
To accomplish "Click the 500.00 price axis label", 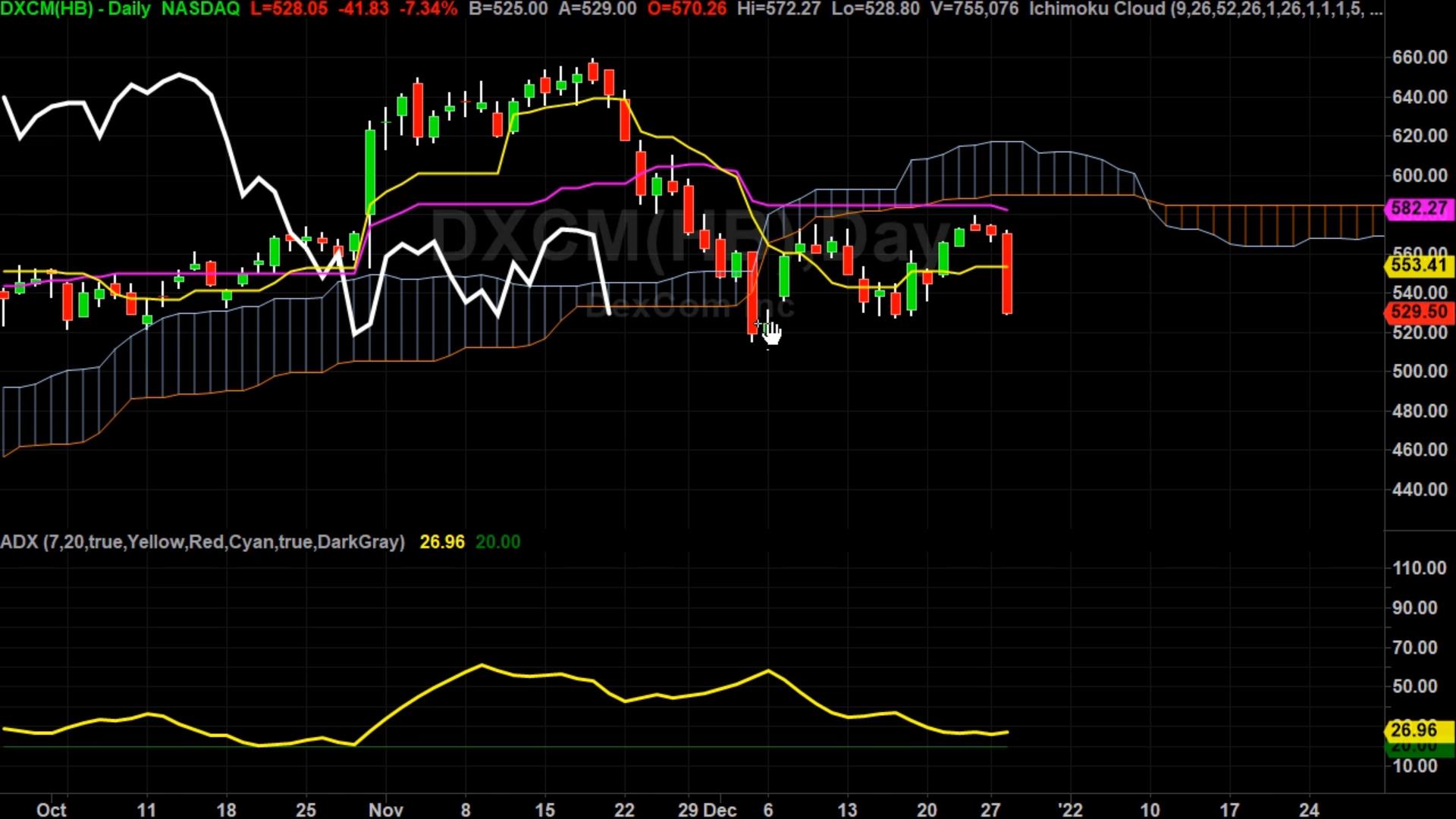I will 1420,372.
